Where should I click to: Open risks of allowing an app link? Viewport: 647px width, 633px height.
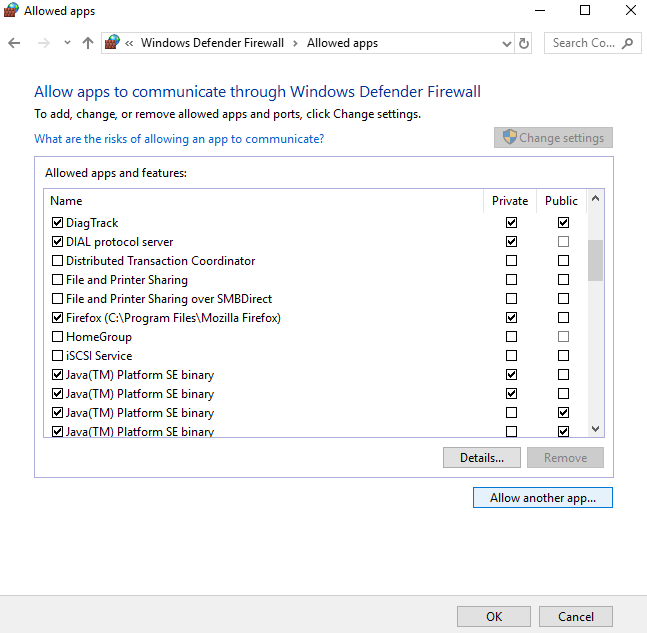[x=179, y=139]
